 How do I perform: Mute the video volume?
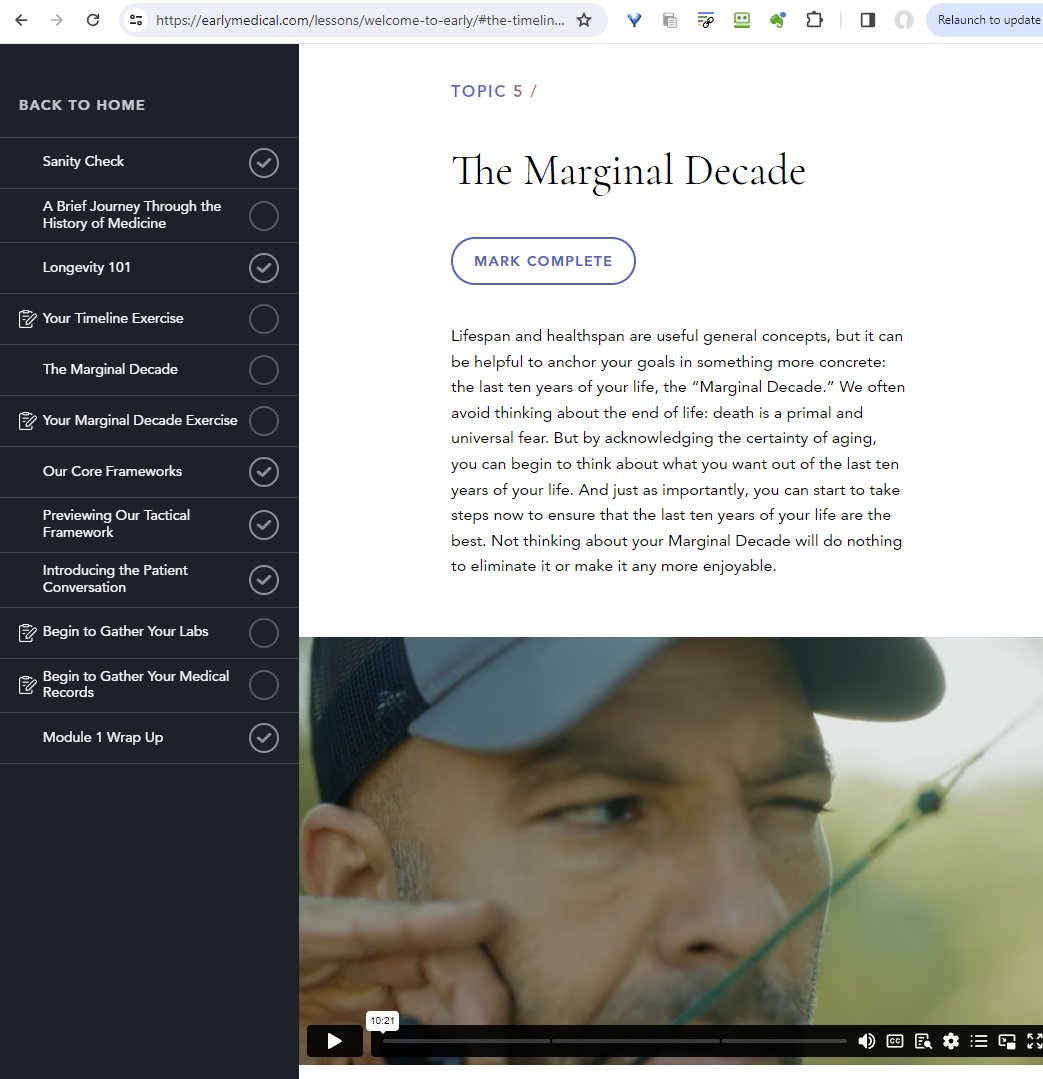tap(867, 1041)
